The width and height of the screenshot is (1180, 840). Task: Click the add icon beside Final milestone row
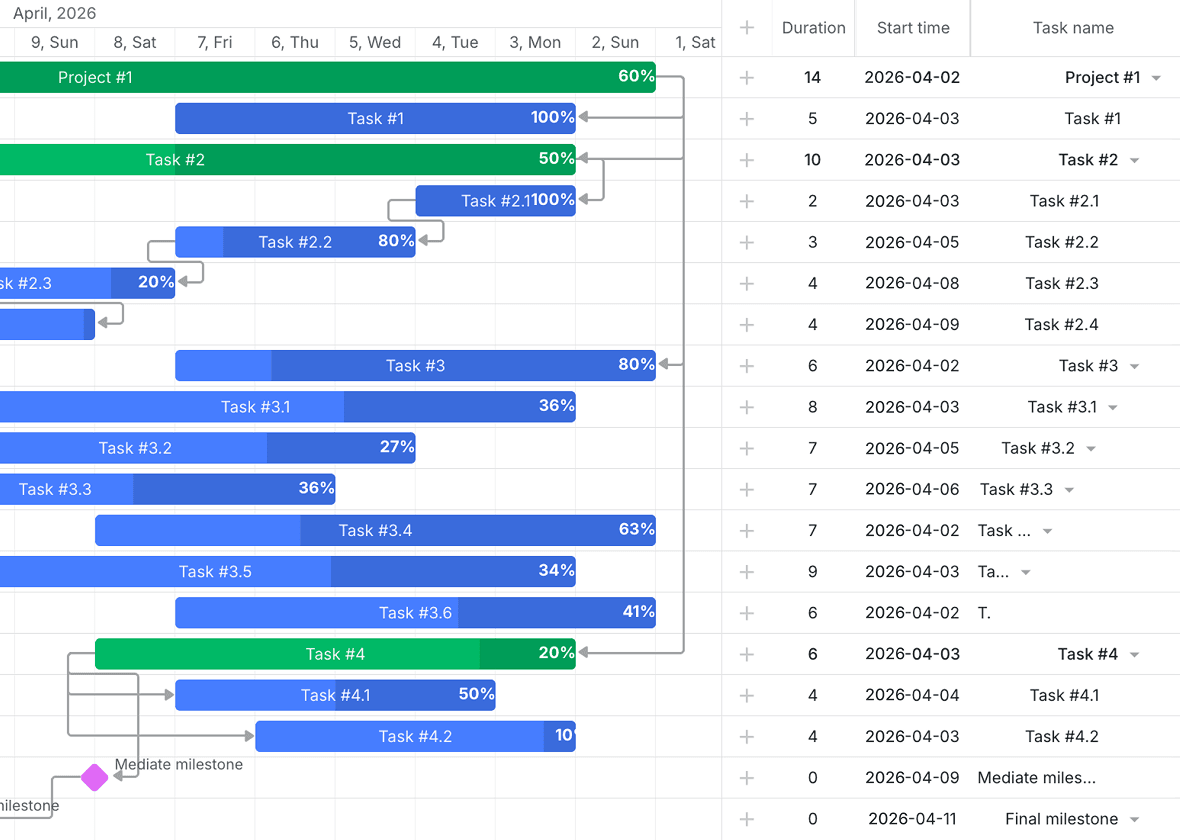click(x=747, y=819)
